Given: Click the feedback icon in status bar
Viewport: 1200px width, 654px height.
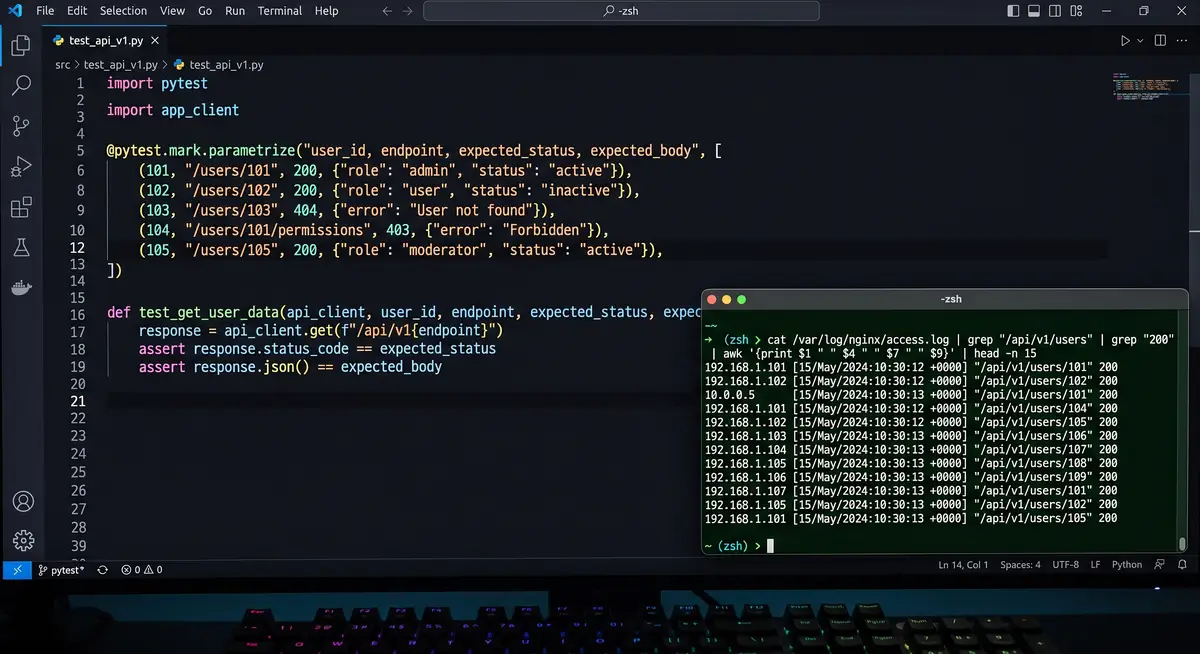Looking at the screenshot, I should click(1159, 565).
